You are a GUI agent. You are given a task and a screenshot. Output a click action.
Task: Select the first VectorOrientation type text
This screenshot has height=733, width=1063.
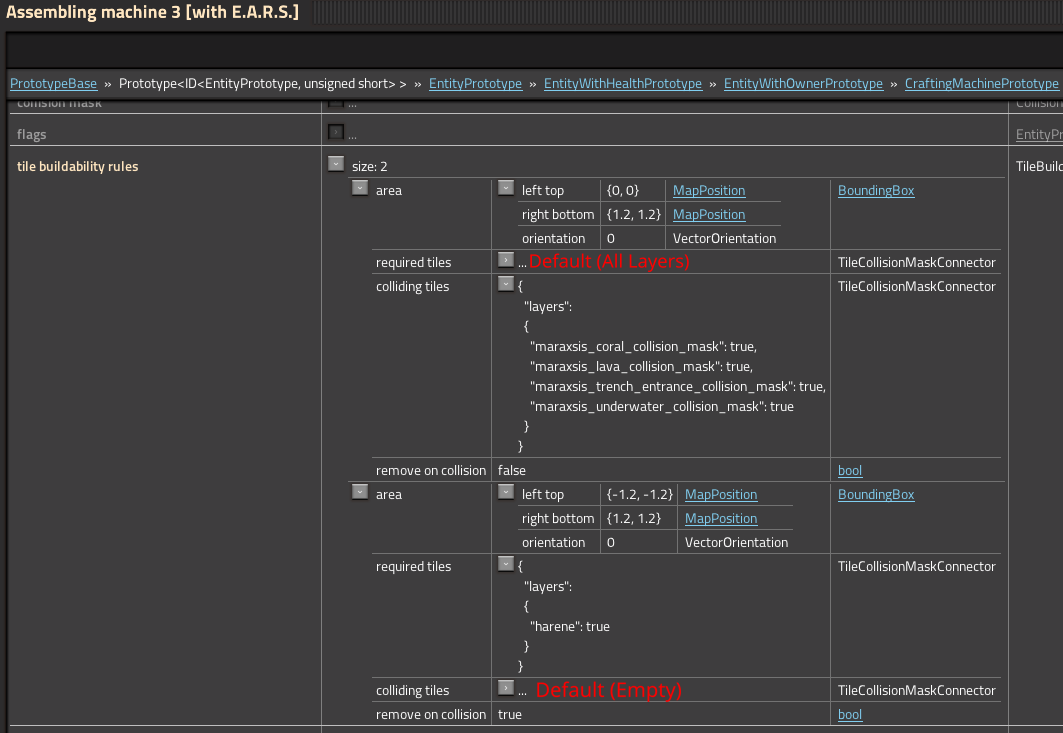[x=724, y=239]
